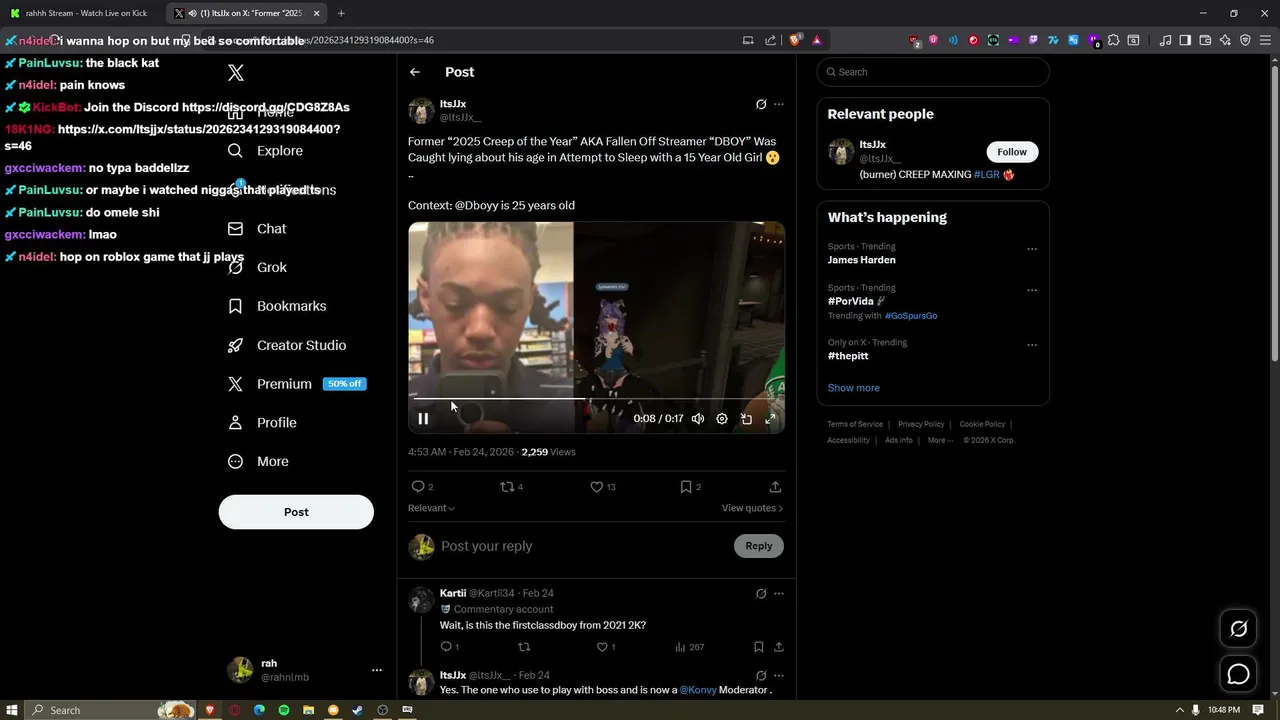Open Premium in the sidebar
1280x720 pixels.
click(296, 384)
